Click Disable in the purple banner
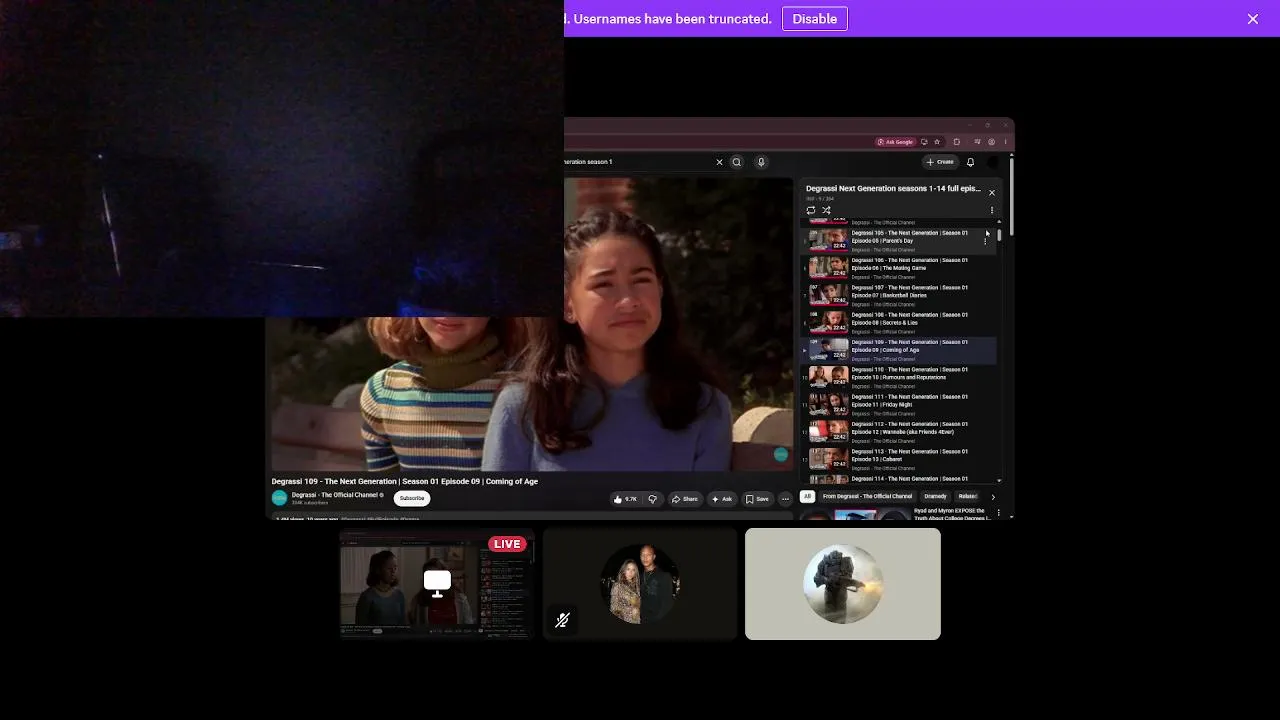 (x=815, y=19)
